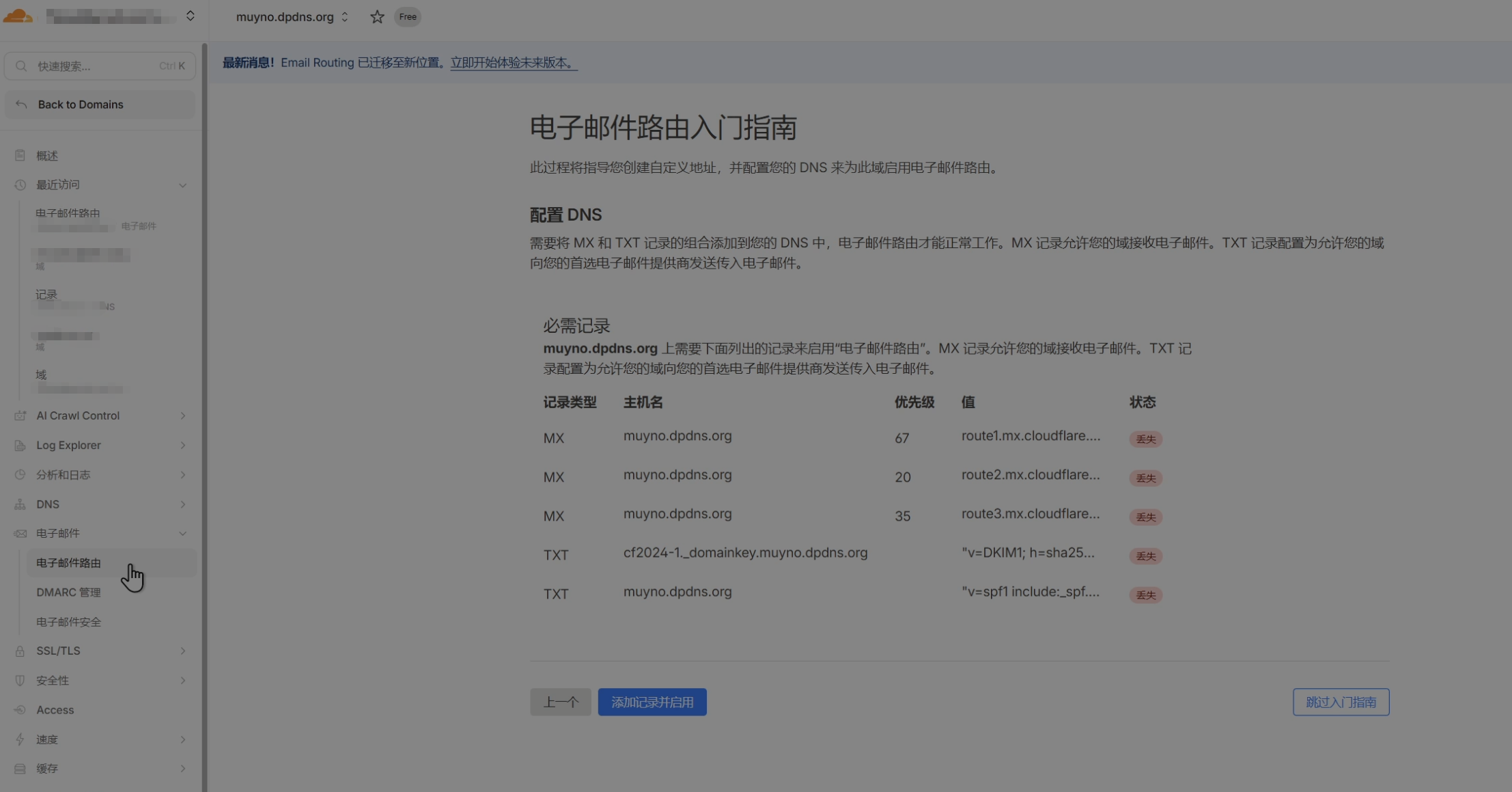Collapse the 最近访问 section

[x=182, y=185]
